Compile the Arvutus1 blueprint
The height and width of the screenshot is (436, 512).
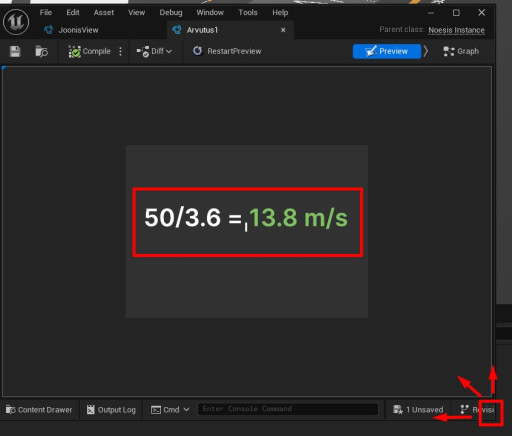[x=89, y=51]
